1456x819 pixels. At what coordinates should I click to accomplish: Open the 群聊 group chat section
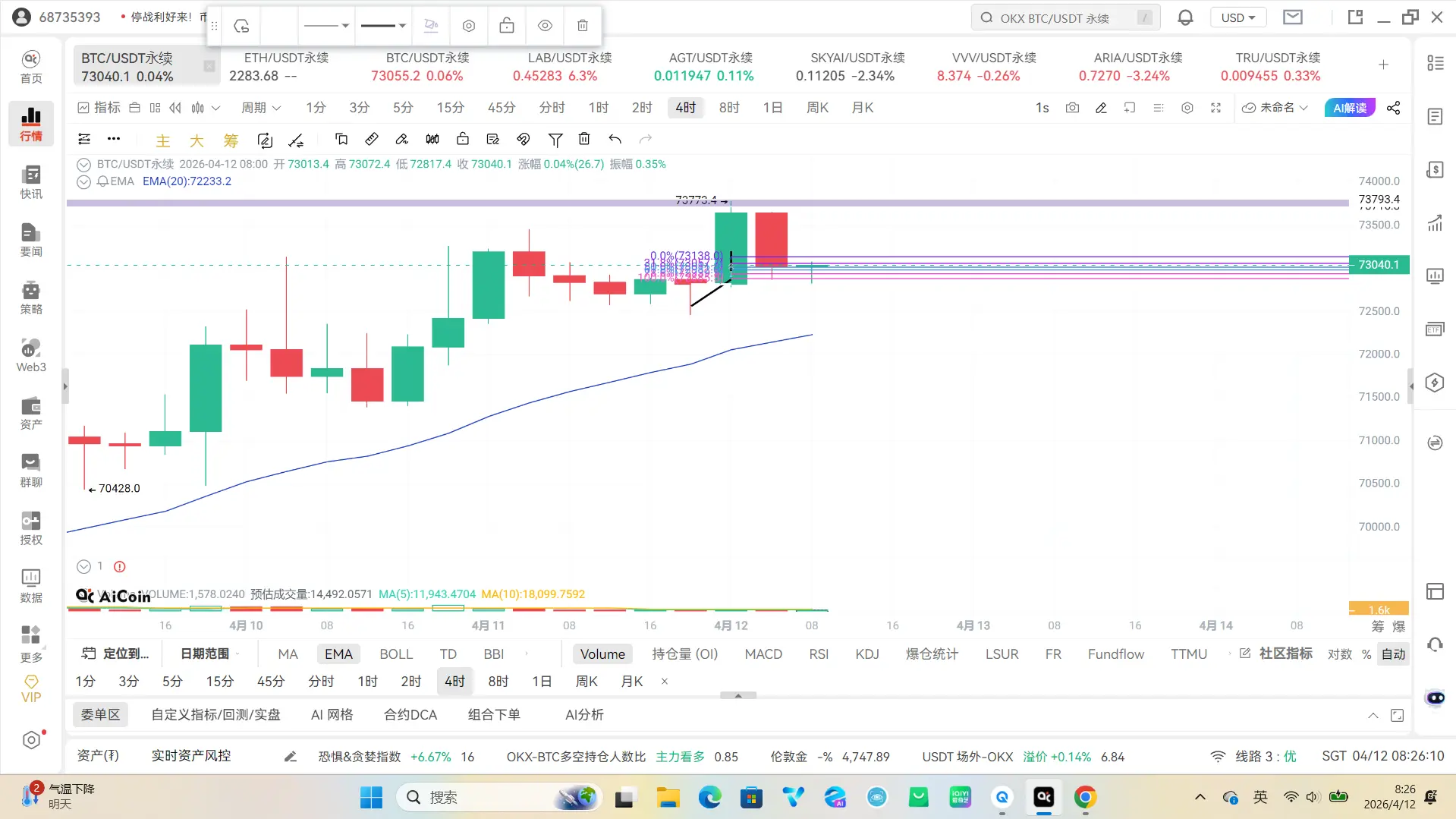pos(31,470)
